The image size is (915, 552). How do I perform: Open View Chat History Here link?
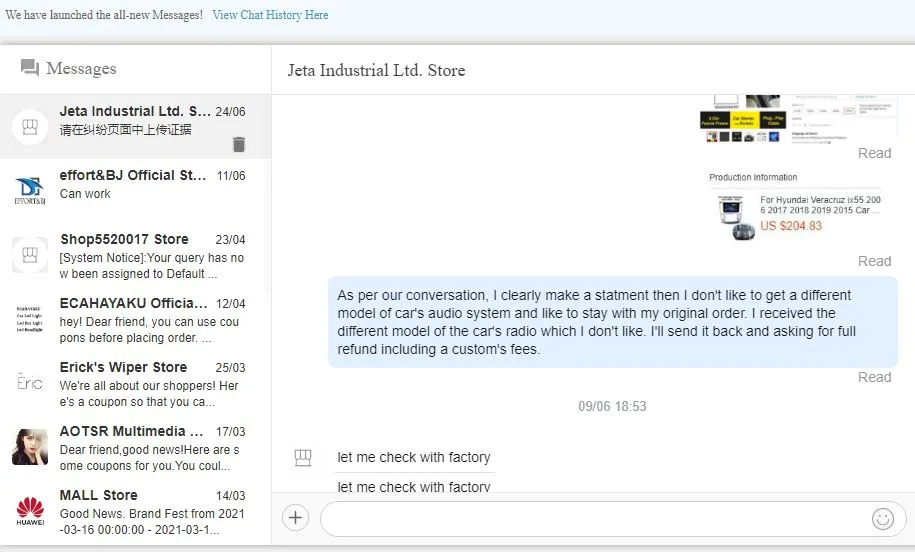coord(270,15)
